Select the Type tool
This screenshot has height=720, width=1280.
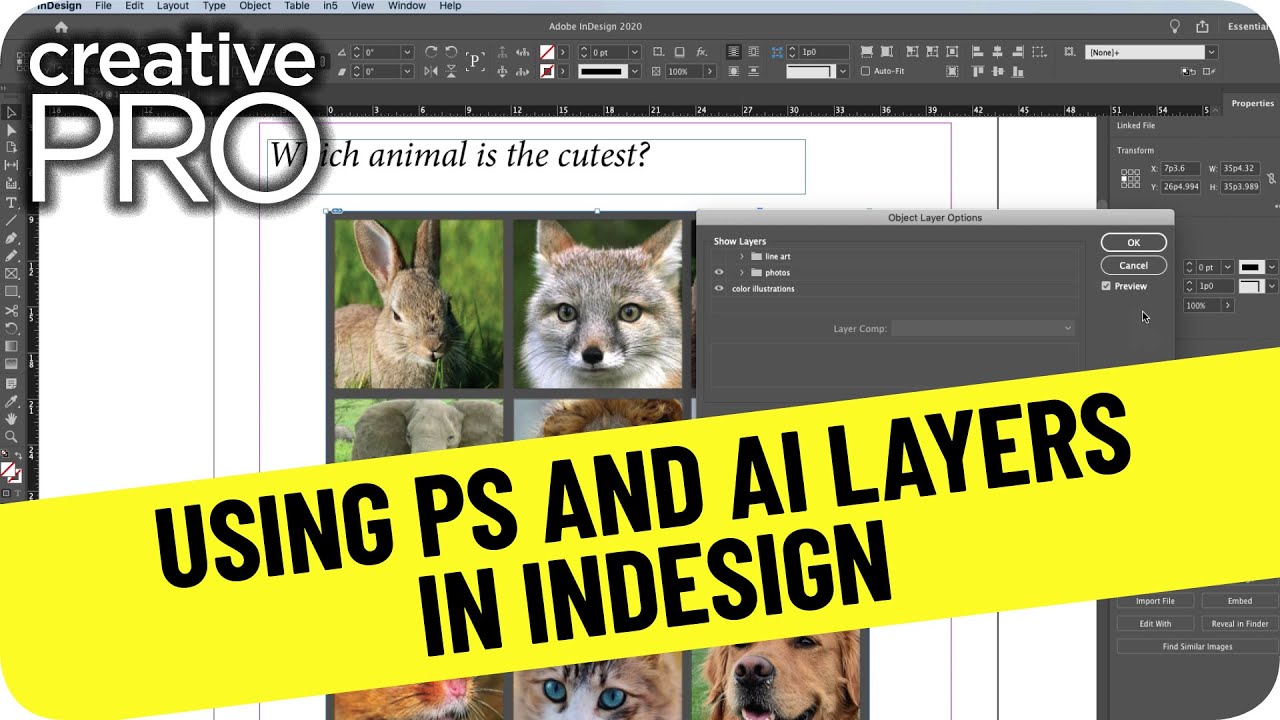11,202
